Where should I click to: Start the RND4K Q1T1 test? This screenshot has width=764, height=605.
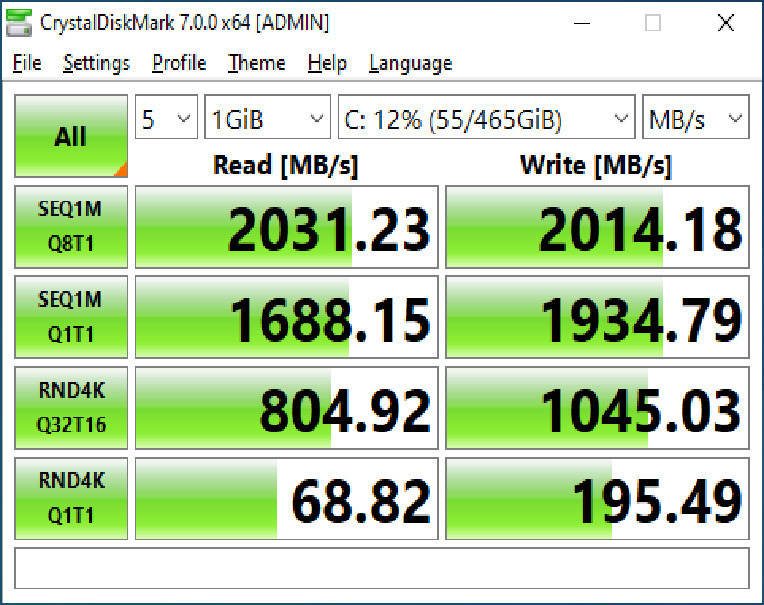coord(71,498)
